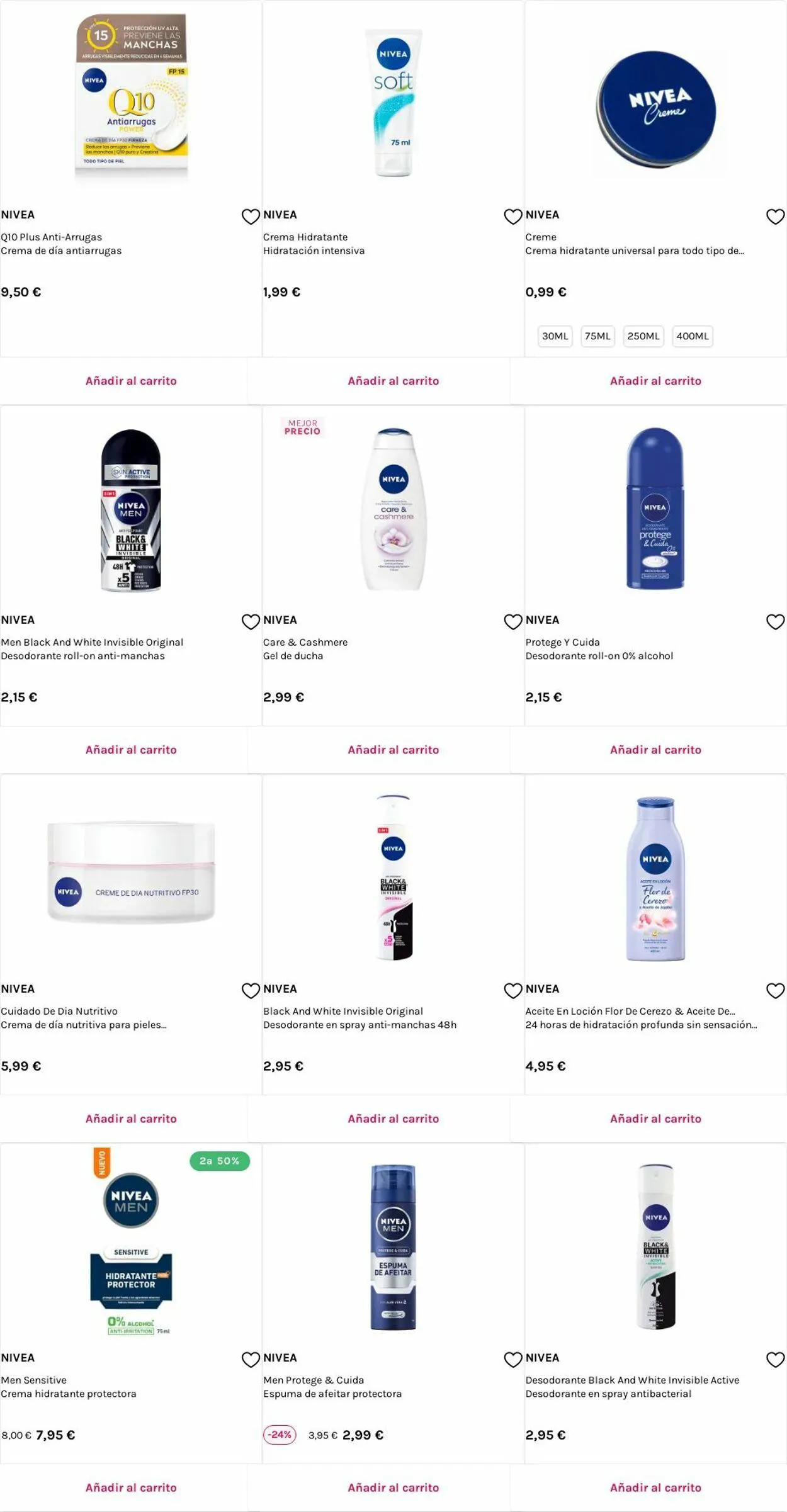Click the 2a 50% promo badge

tap(219, 1161)
